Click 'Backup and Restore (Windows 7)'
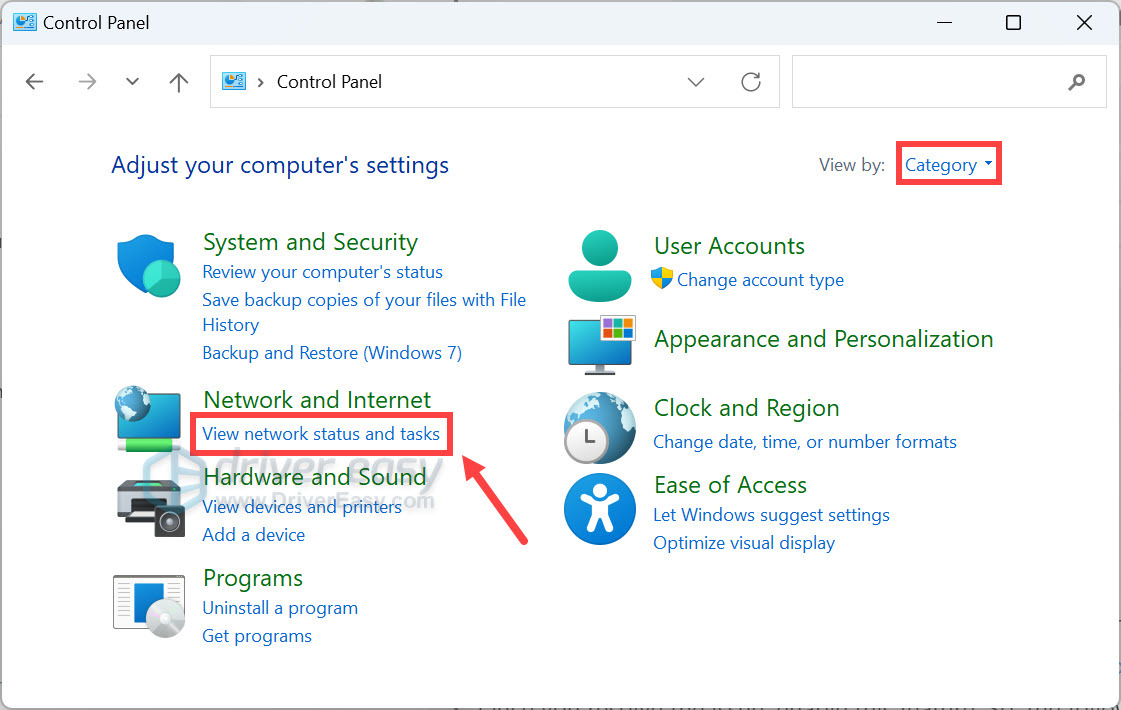The height and width of the screenshot is (710, 1121). (331, 352)
